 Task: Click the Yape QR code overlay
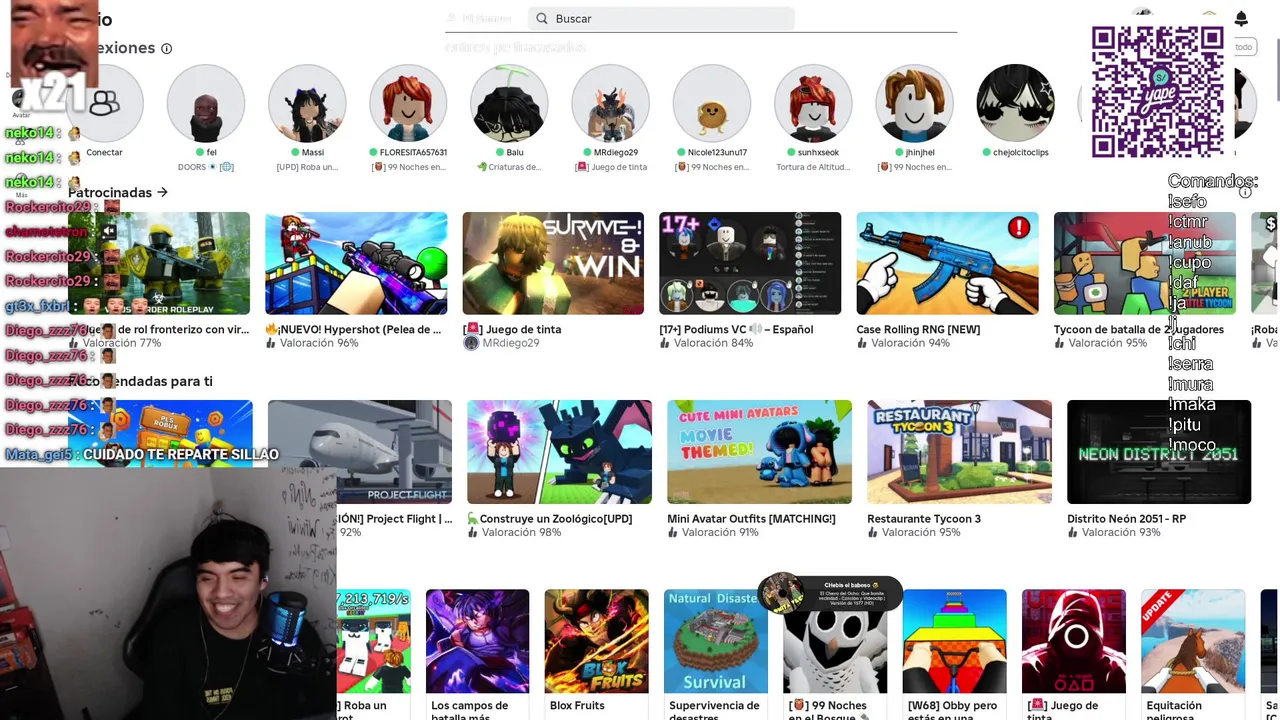tap(1157, 91)
